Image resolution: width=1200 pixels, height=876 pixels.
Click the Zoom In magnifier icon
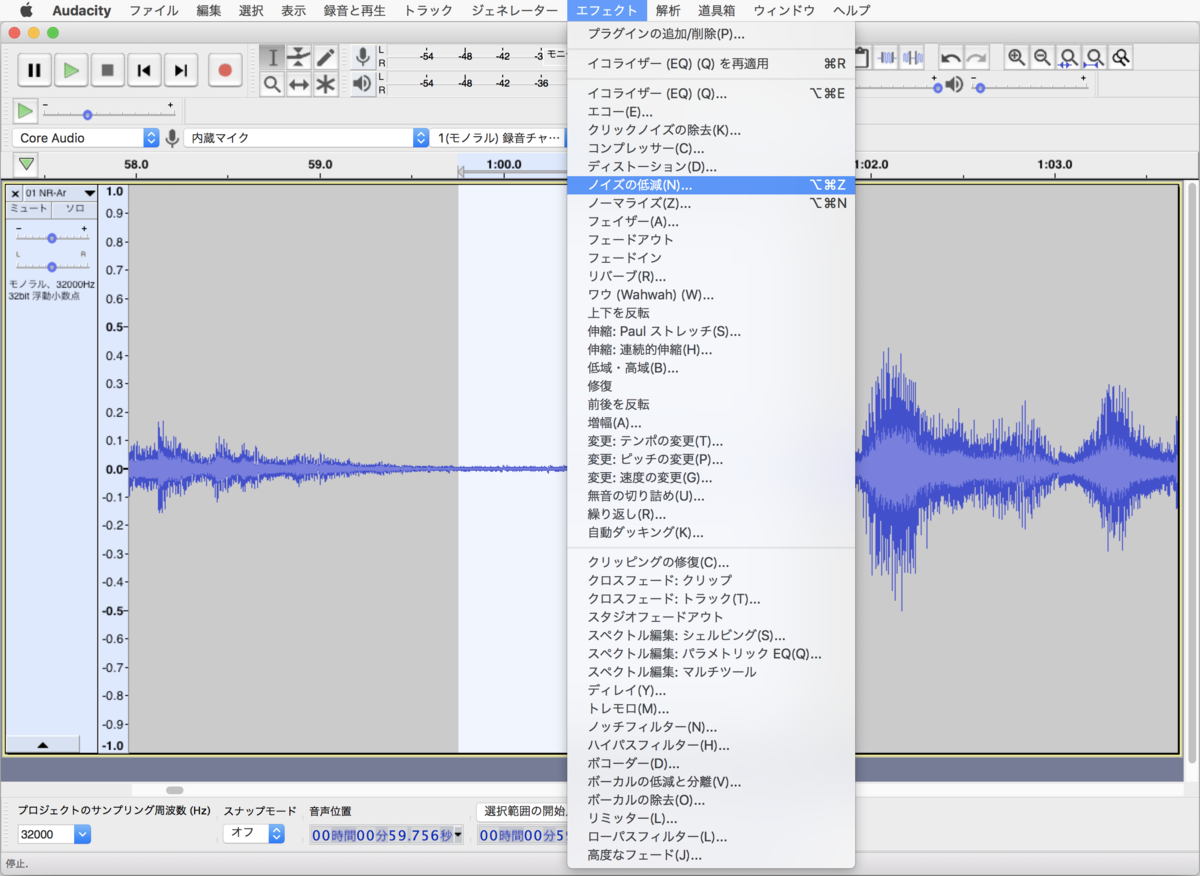coord(1017,58)
